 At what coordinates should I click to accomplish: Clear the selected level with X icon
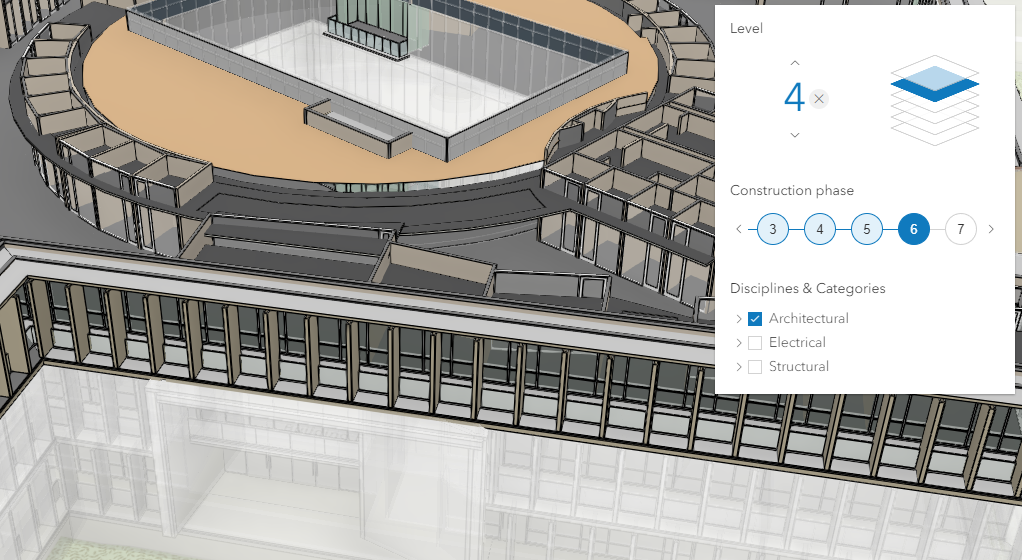pyautogui.click(x=819, y=98)
